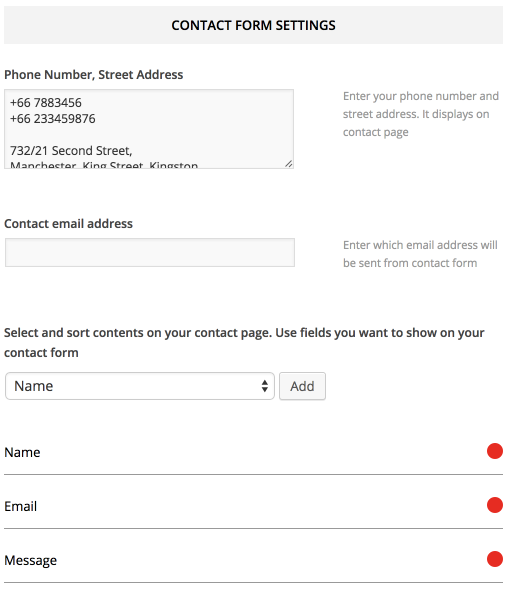The width and height of the screenshot is (510, 589).
Task: Select the Message row in the fields list
Action: [x=253, y=560]
